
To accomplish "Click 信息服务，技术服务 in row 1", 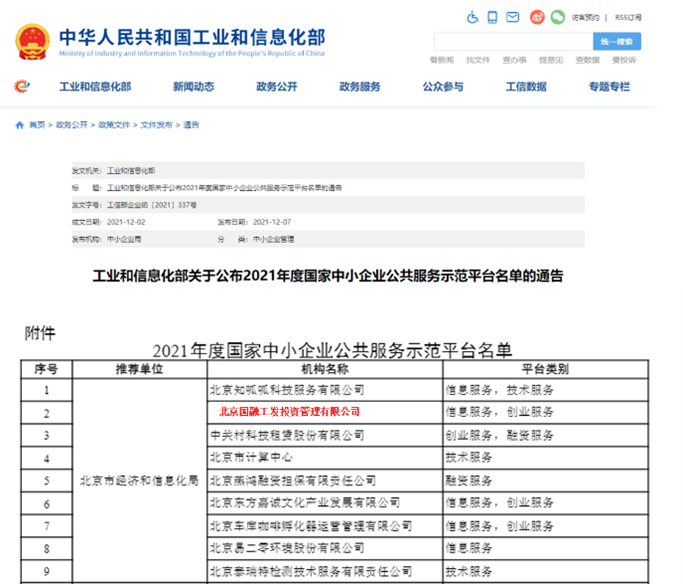I will click(500, 390).
